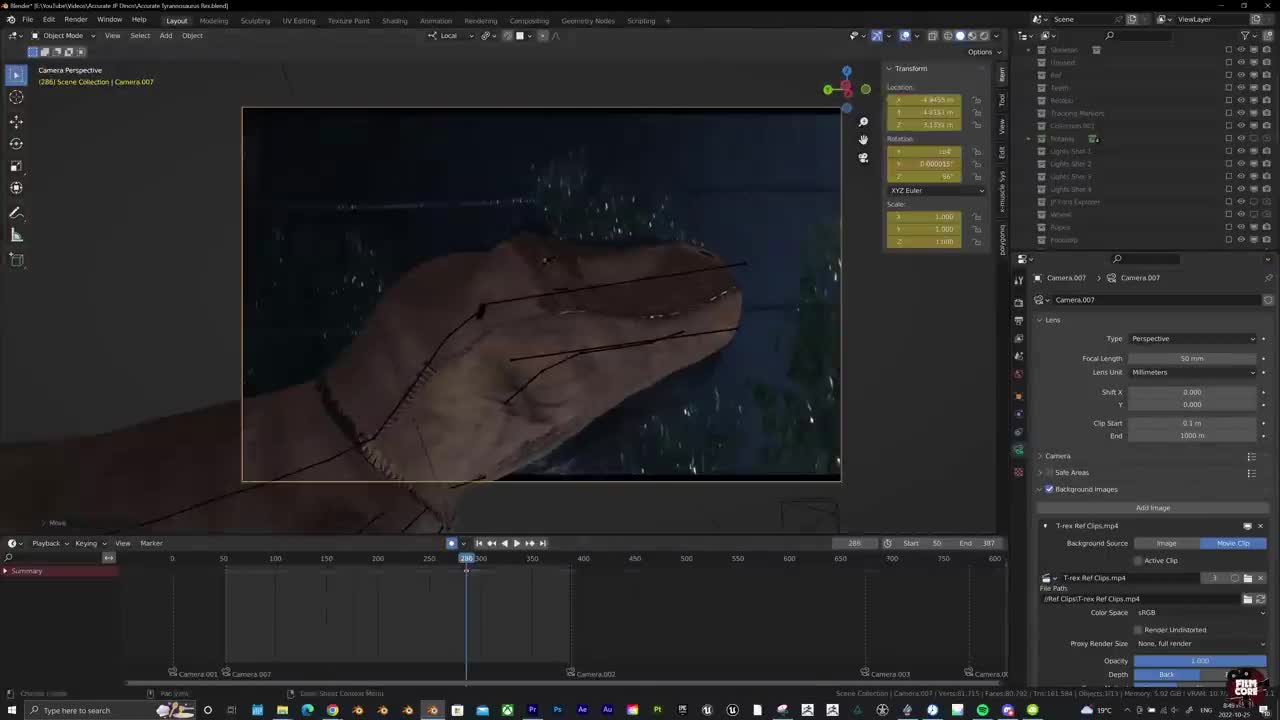The height and width of the screenshot is (720, 1280).
Task: Hide the Teeth collection with eye icon
Action: pyautogui.click(x=1241, y=88)
